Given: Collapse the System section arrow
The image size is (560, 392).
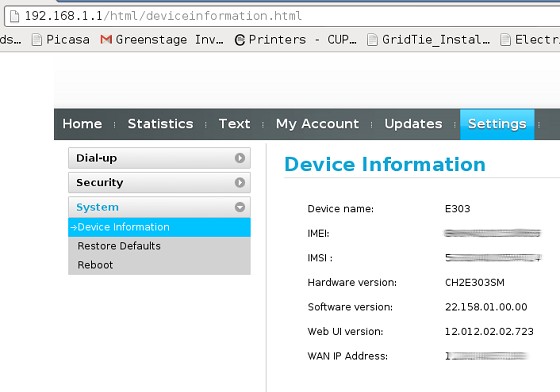Looking at the screenshot, I should click(240, 207).
